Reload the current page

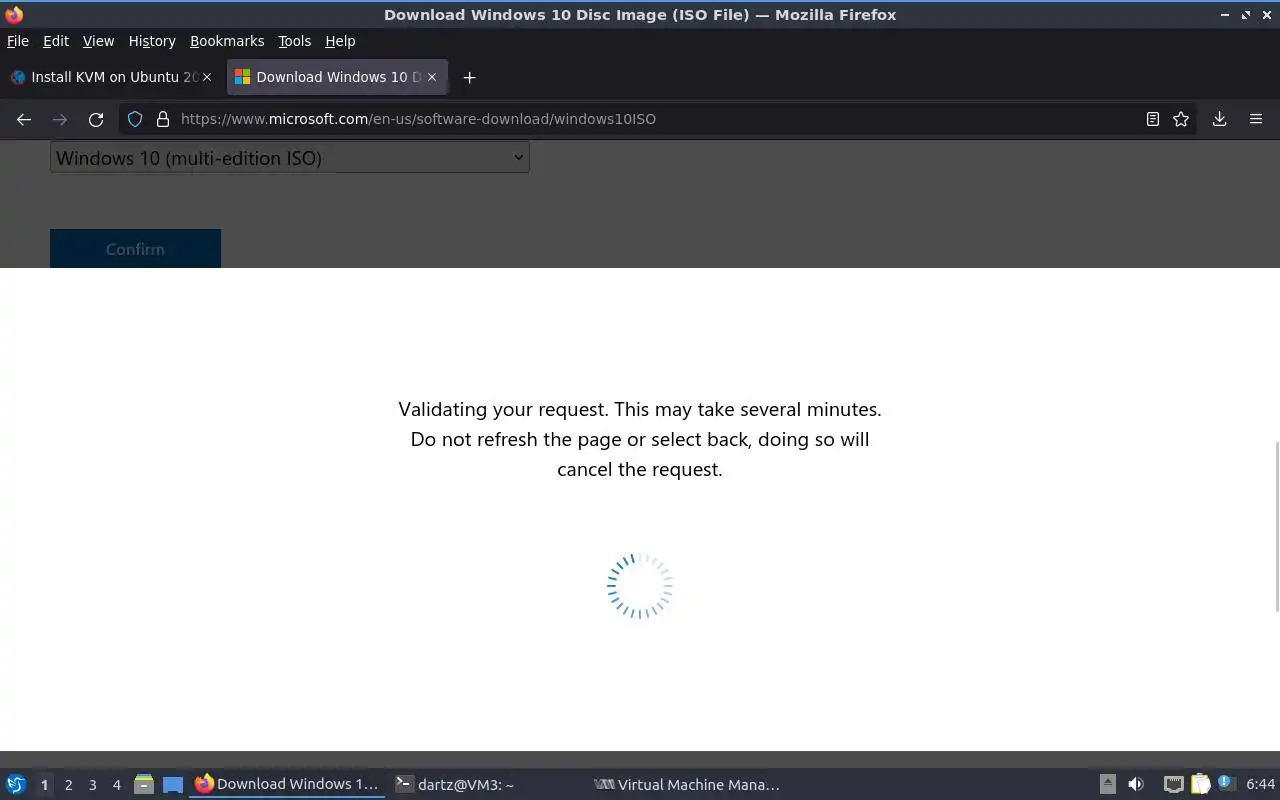(96, 119)
